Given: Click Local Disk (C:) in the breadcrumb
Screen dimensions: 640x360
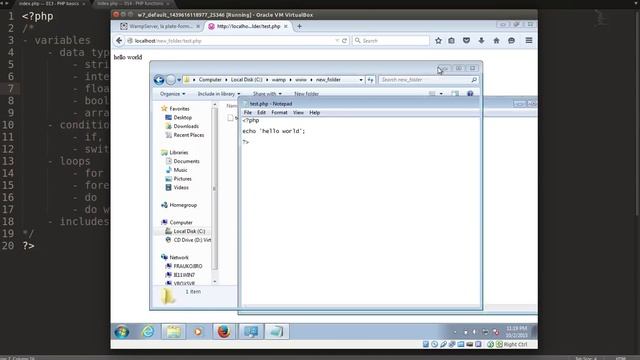Looking at the screenshot, I should (x=247, y=80).
